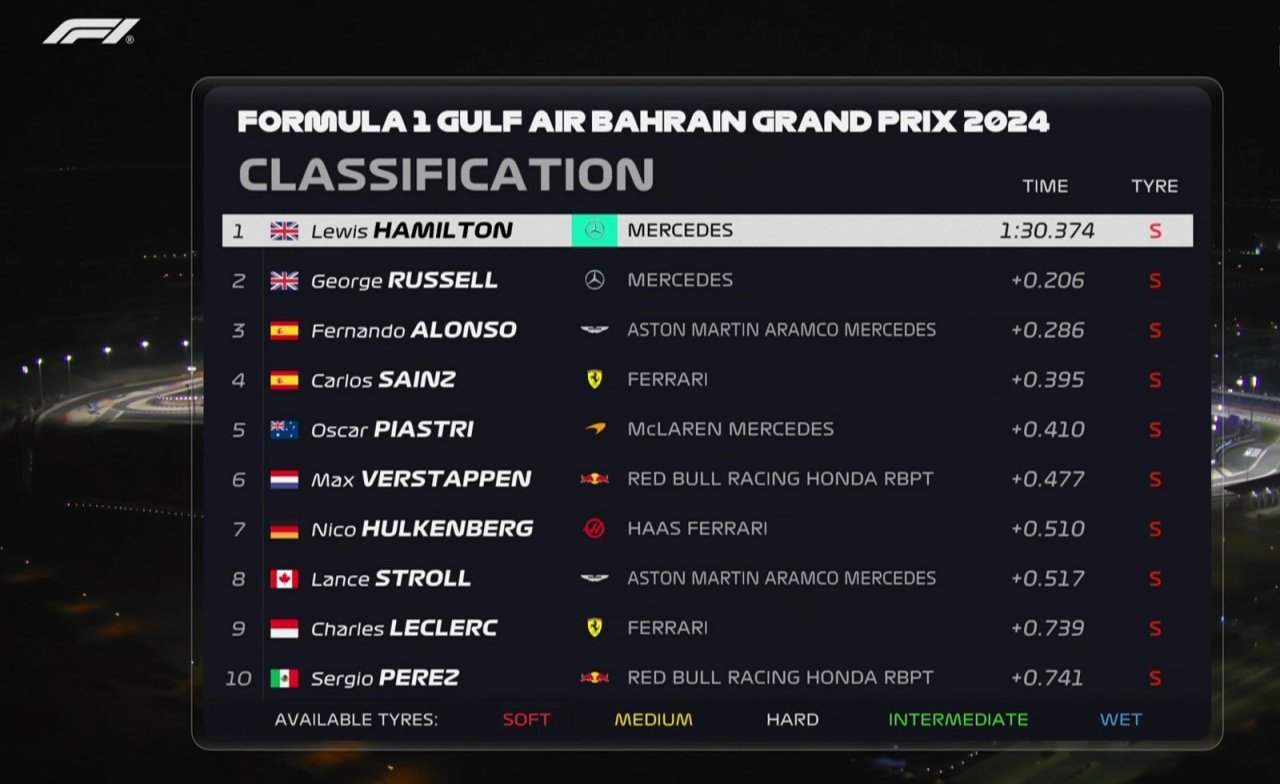Click the Ferrari logo in Sainz's row

[x=594, y=380]
